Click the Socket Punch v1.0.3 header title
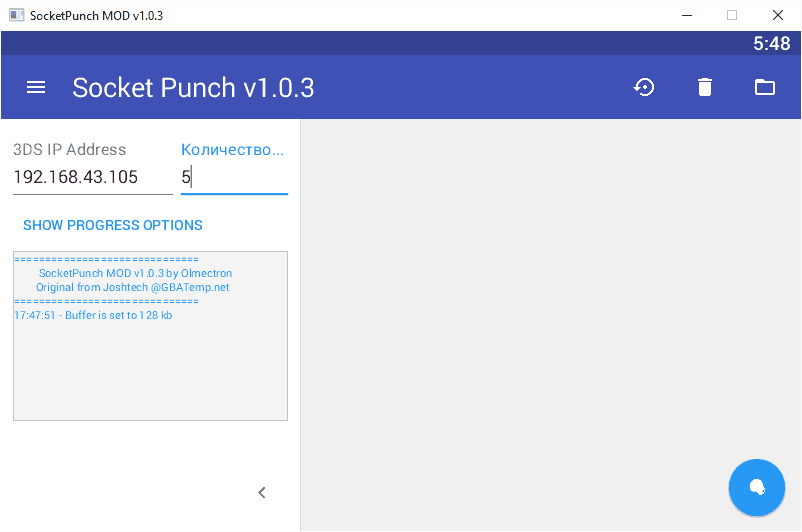 point(193,87)
